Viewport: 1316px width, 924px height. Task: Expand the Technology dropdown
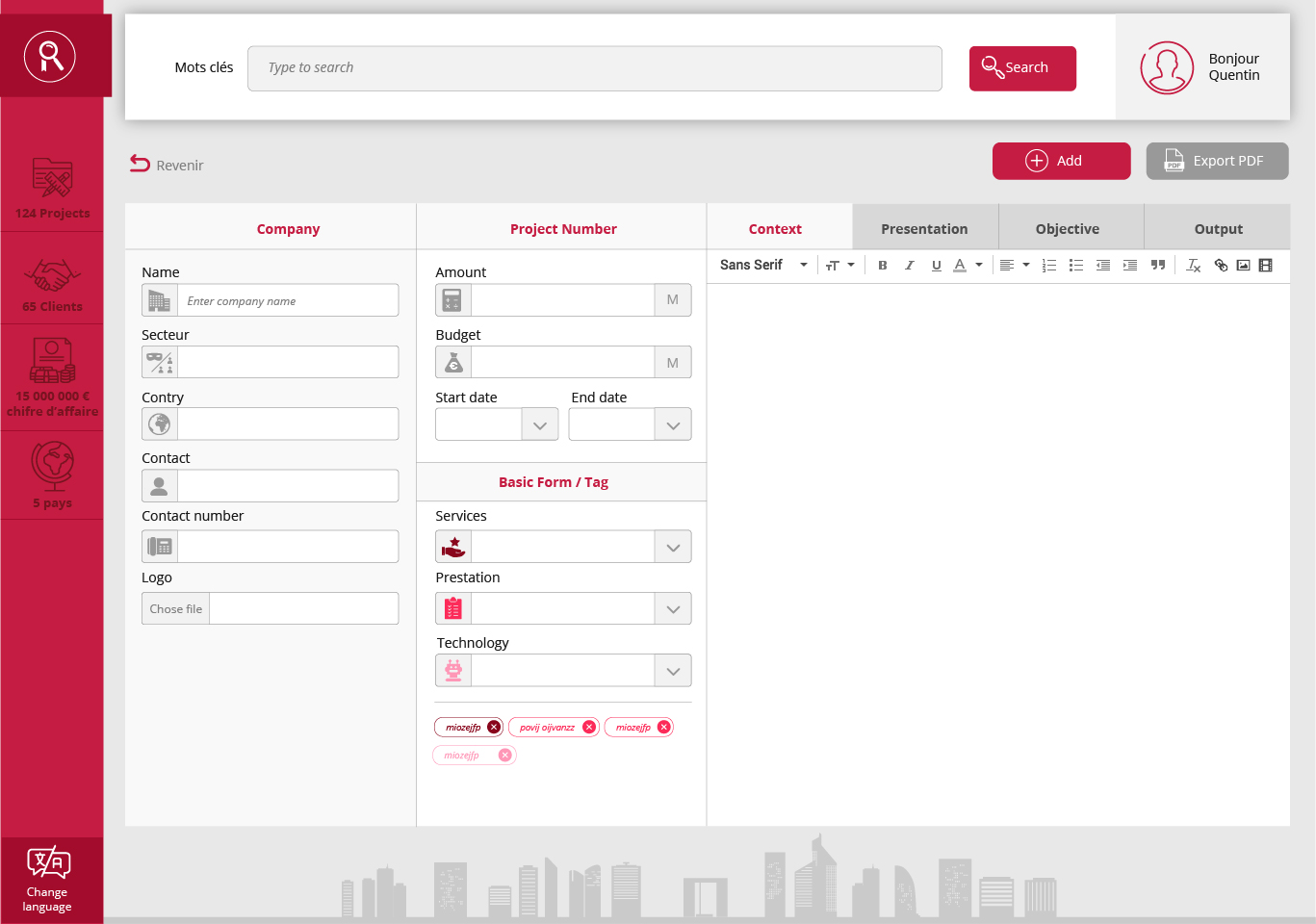[x=672, y=670]
